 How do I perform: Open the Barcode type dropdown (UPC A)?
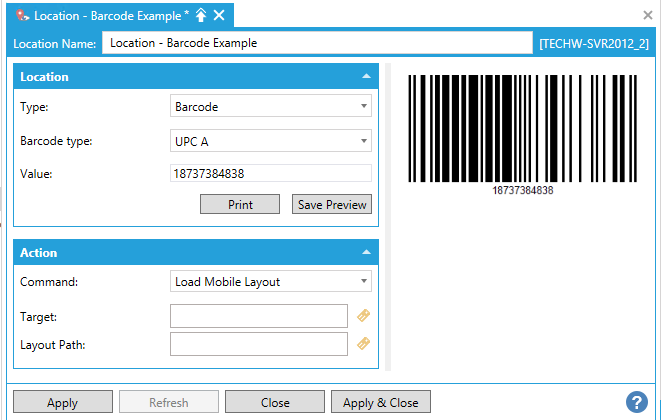click(271, 141)
